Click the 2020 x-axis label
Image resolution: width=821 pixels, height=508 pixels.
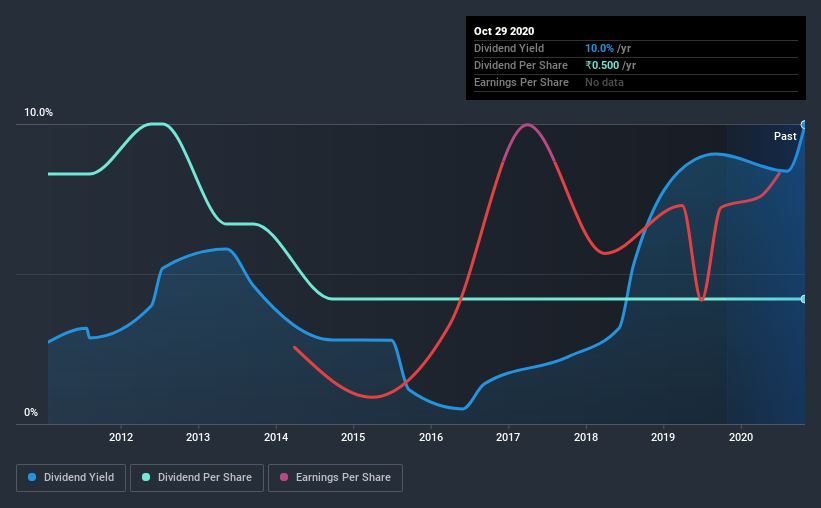(741, 437)
